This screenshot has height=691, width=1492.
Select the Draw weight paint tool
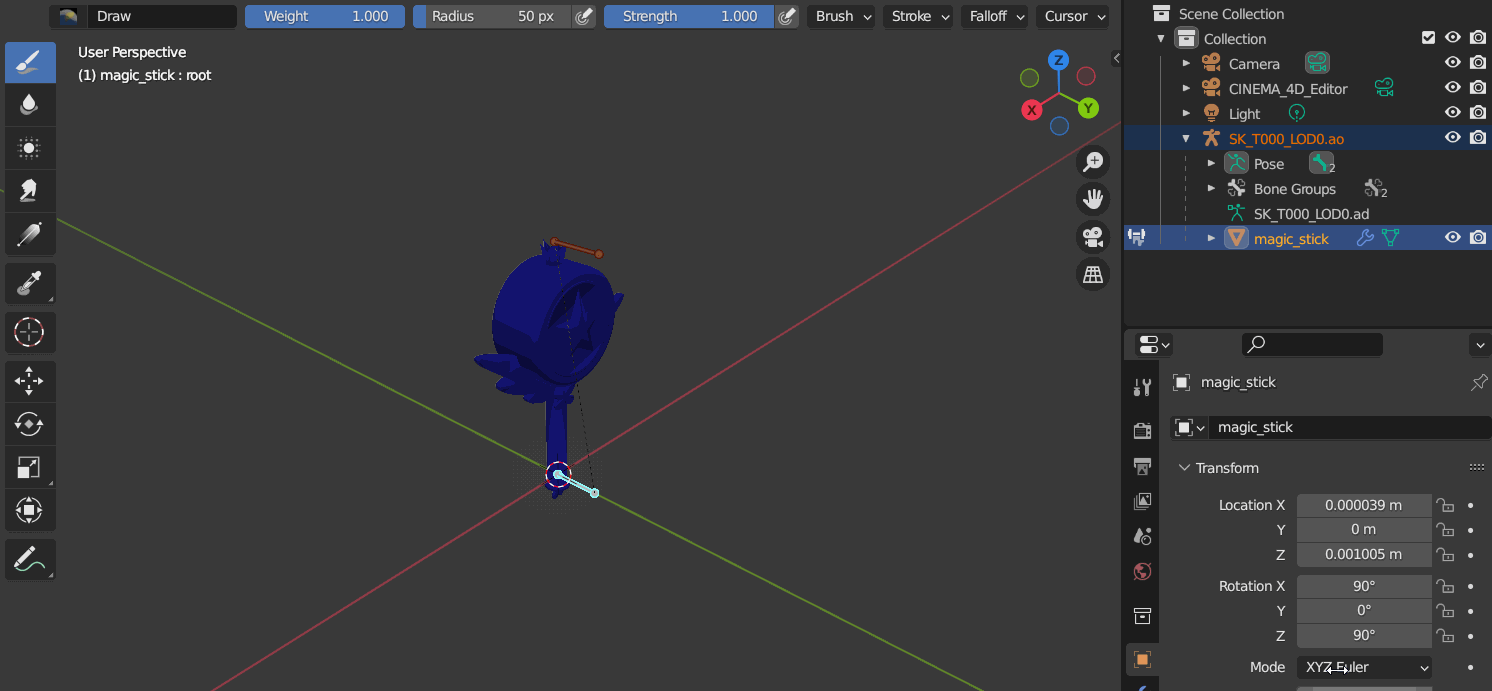point(30,62)
